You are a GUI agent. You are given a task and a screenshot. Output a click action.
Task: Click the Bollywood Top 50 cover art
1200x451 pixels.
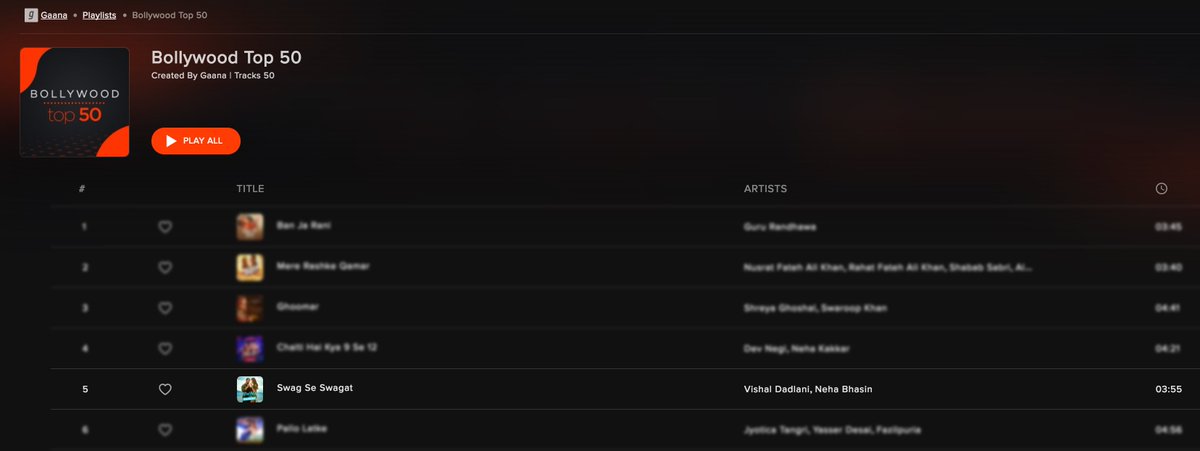tap(75, 102)
